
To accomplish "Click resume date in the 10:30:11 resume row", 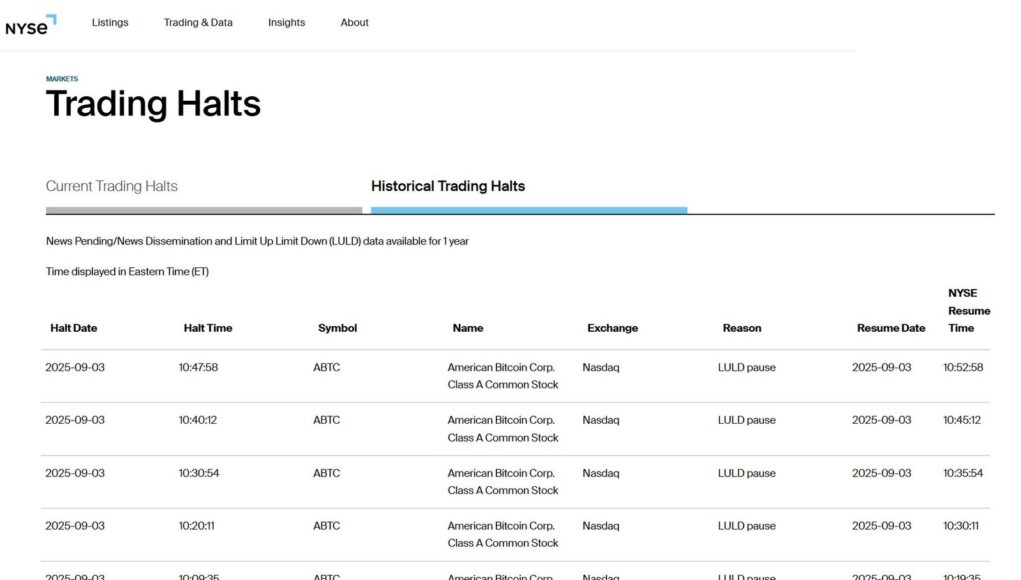I will click(x=882, y=526).
